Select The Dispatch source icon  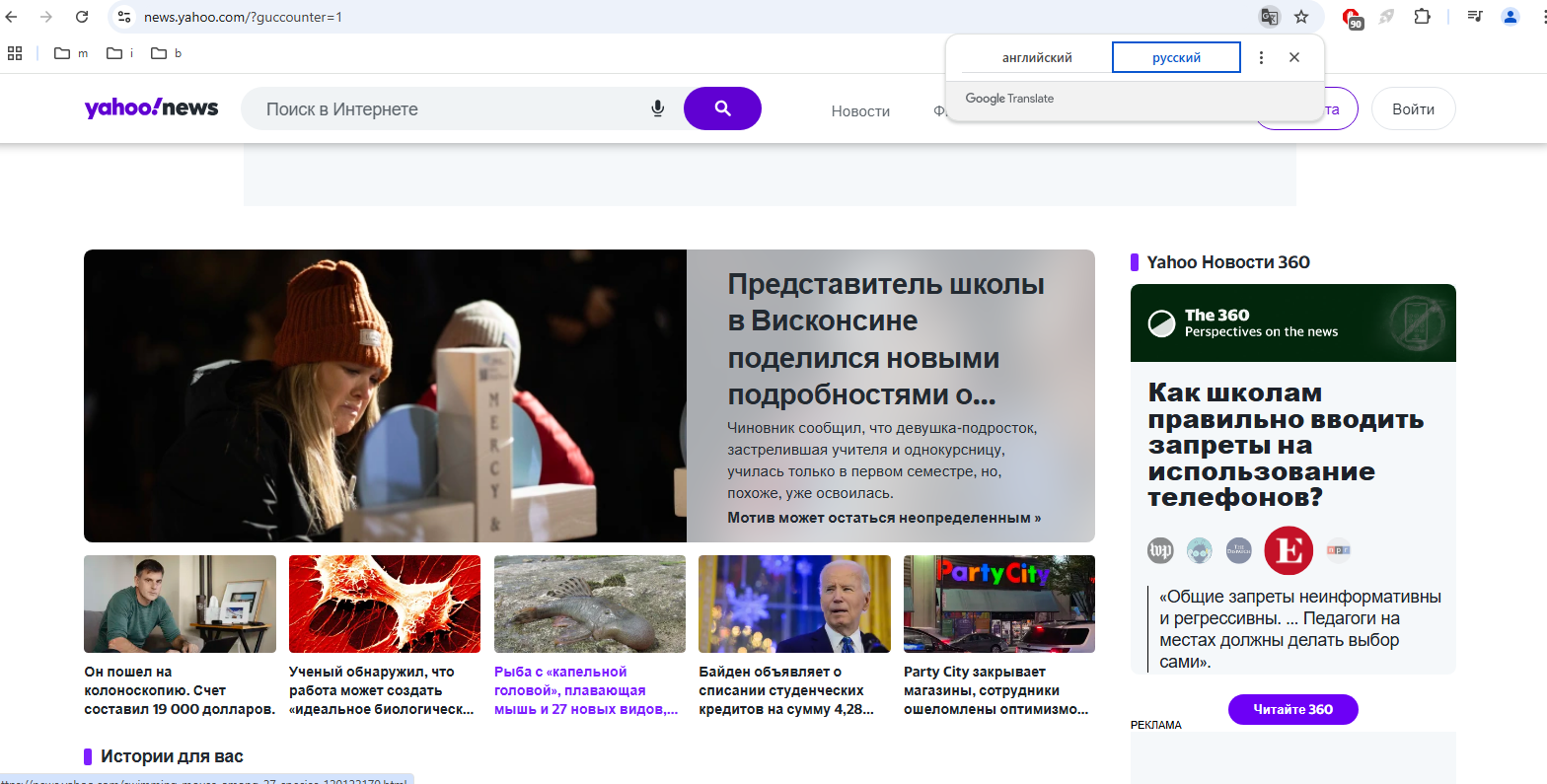pos(1238,550)
